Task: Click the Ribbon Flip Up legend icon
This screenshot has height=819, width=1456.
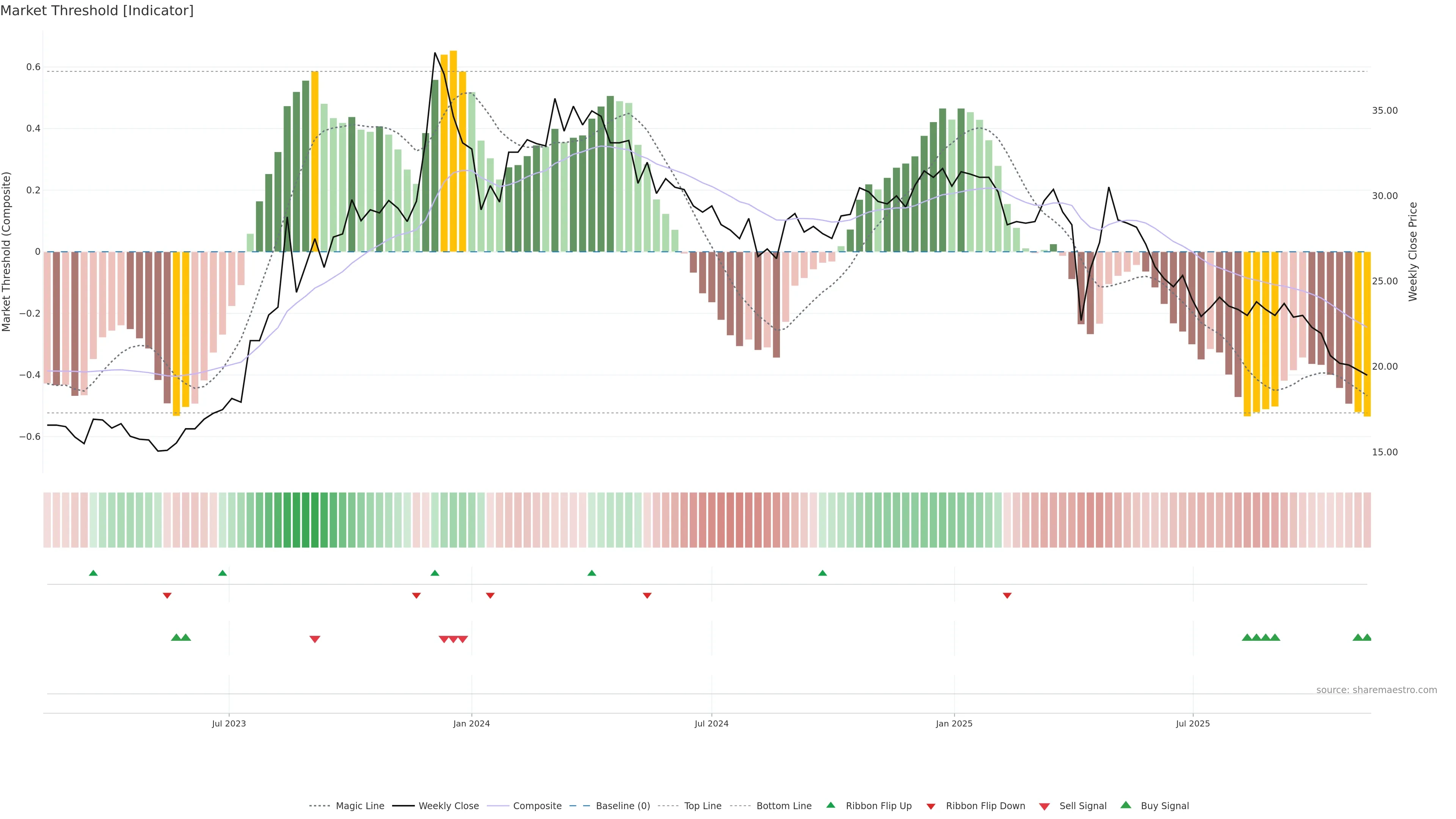Action: pyautogui.click(x=830, y=805)
